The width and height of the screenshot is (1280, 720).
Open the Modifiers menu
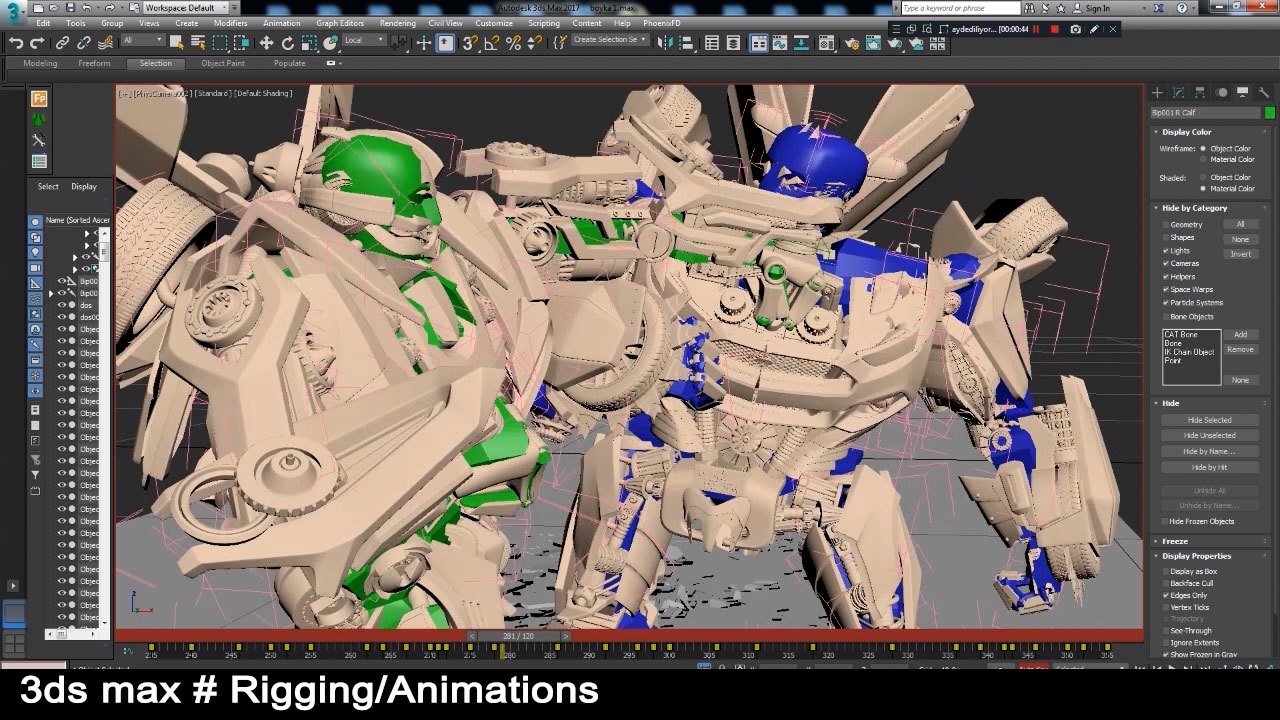(x=230, y=23)
